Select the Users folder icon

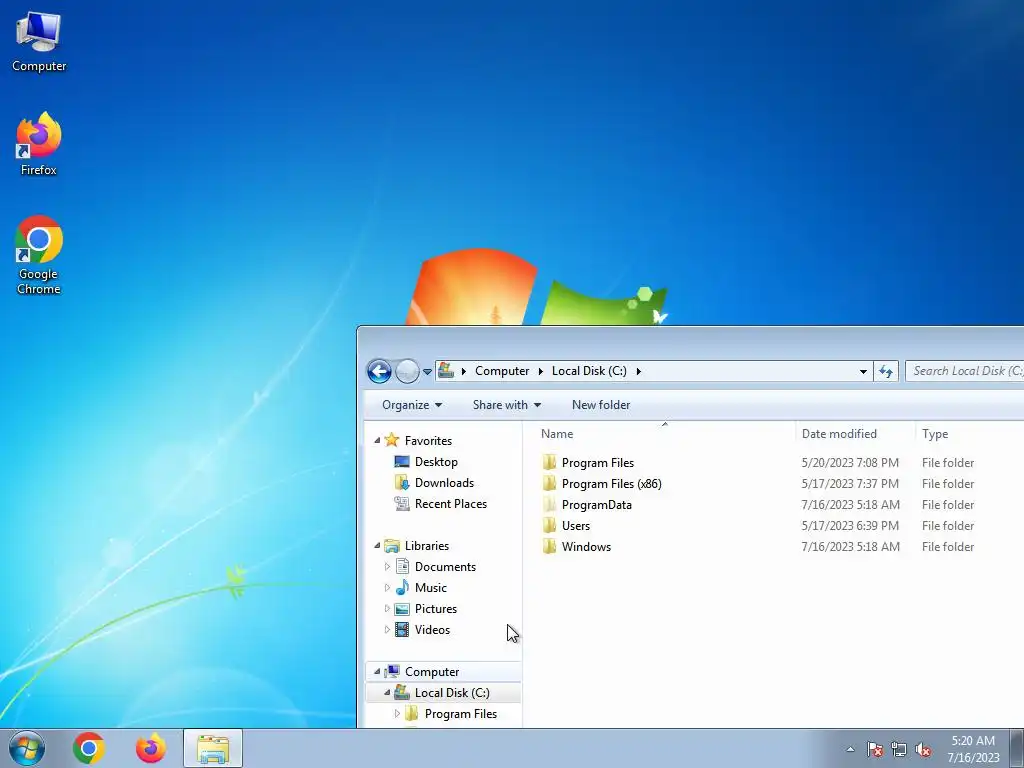point(549,525)
